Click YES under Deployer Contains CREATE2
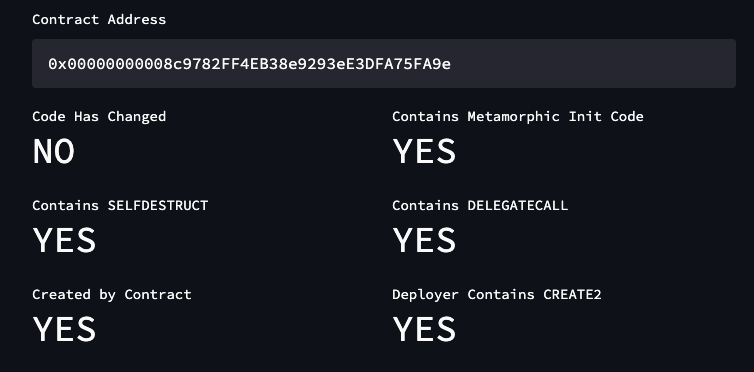Viewport: 754px width, 372px height. point(424,329)
